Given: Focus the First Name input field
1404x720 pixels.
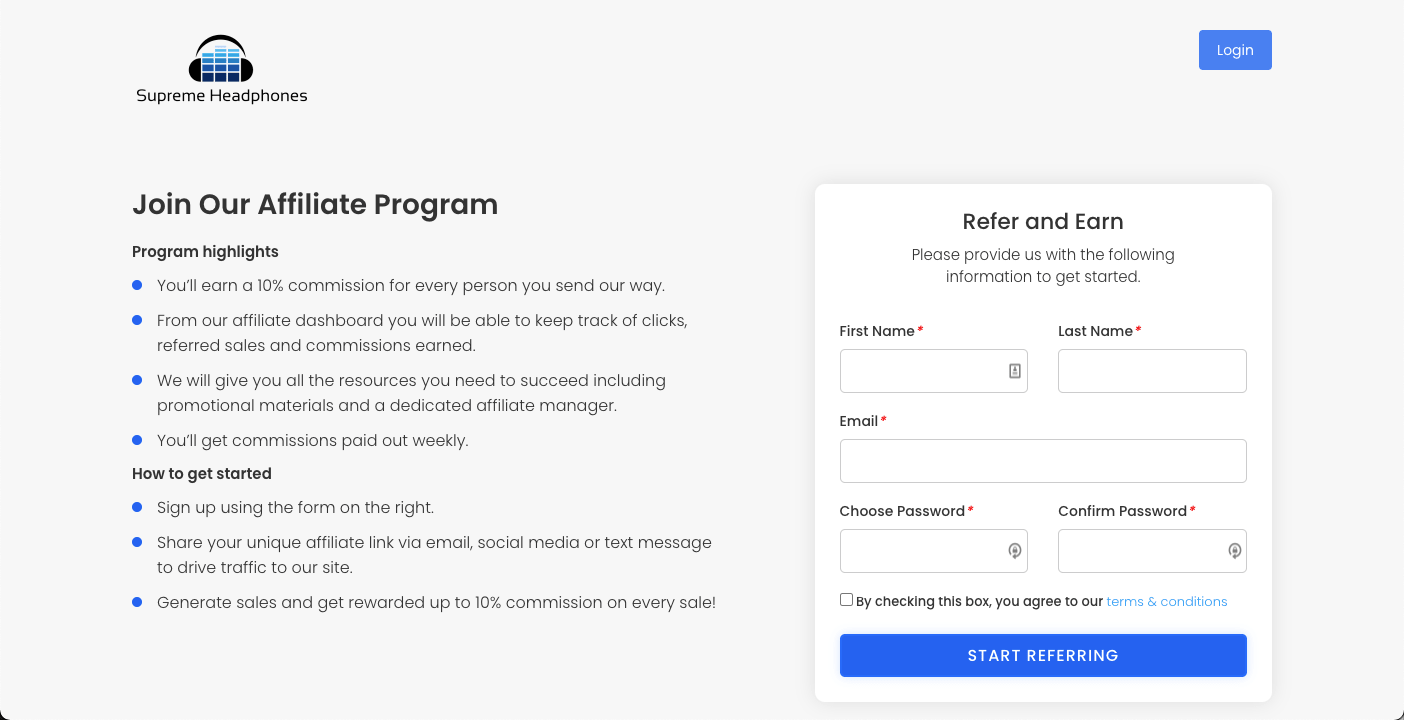Looking at the screenshot, I should [922, 371].
